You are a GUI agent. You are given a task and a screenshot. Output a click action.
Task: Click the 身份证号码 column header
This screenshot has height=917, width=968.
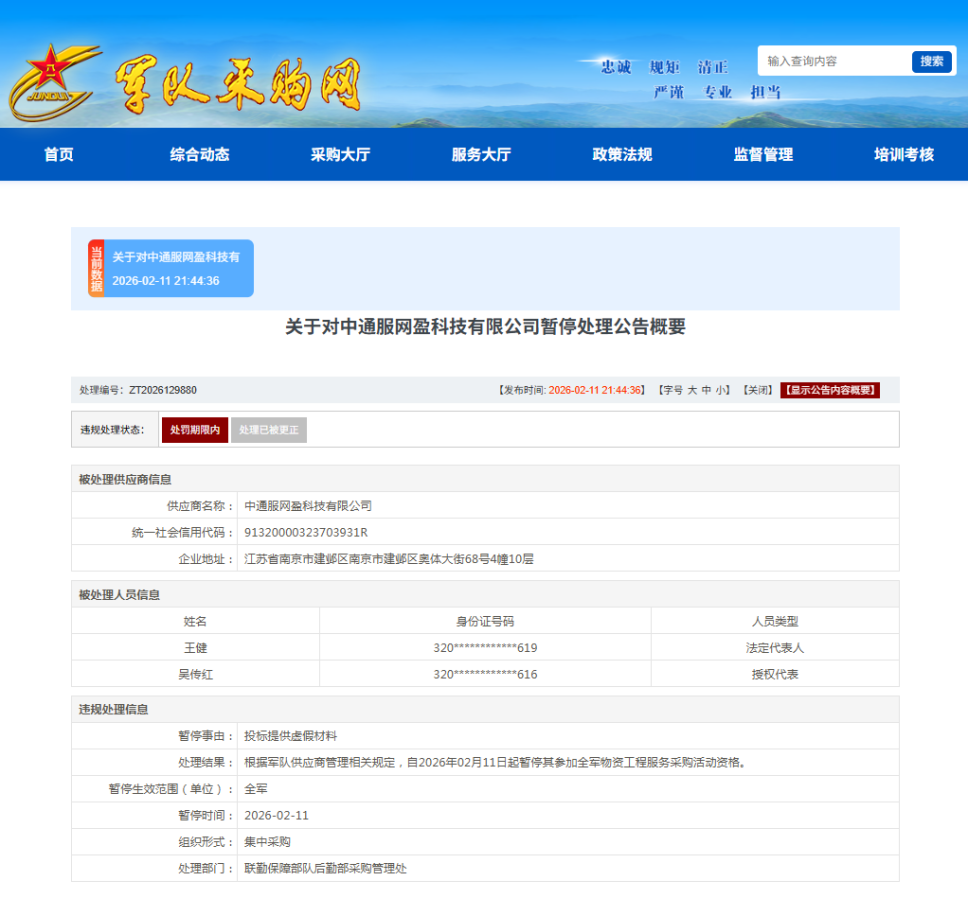click(485, 621)
